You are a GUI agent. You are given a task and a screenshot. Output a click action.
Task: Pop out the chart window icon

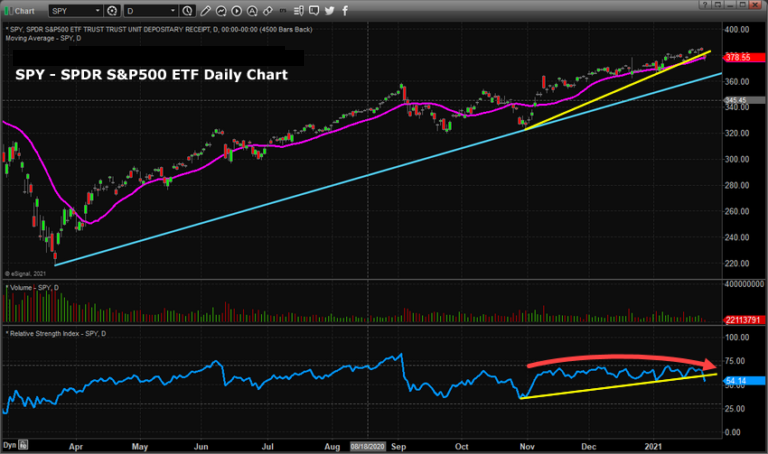pyautogui.click(x=718, y=5)
